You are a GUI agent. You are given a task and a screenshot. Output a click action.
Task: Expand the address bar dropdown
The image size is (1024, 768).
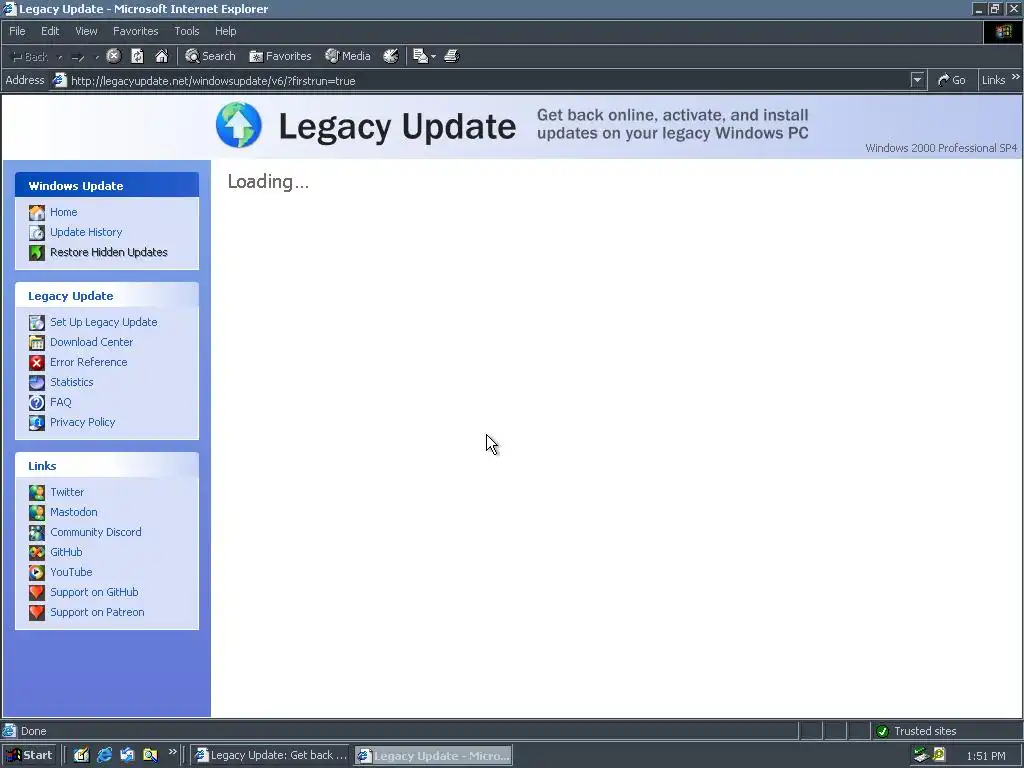pos(918,80)
